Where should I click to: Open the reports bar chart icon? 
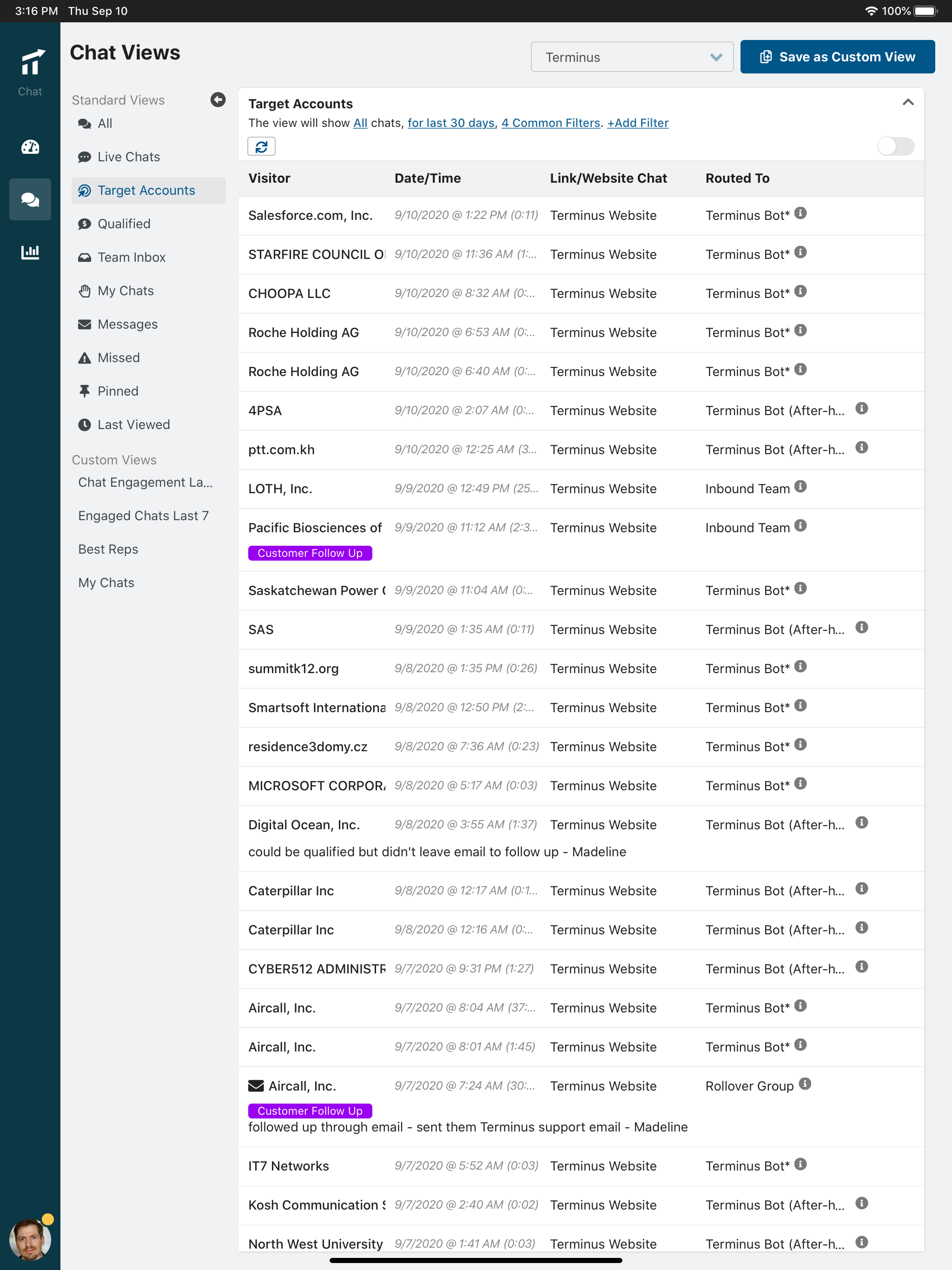[x=30, y=251]
